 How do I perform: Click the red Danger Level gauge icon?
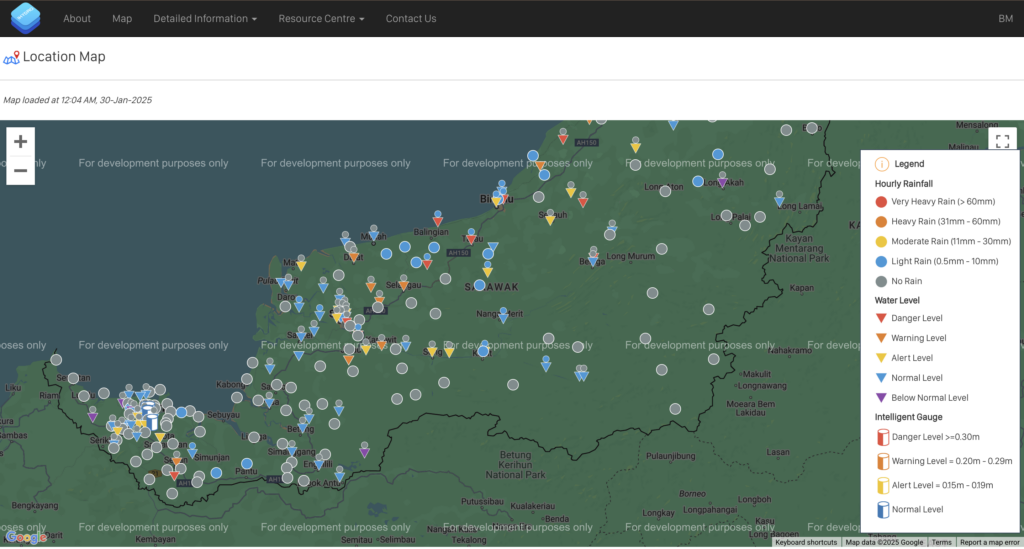882,437
